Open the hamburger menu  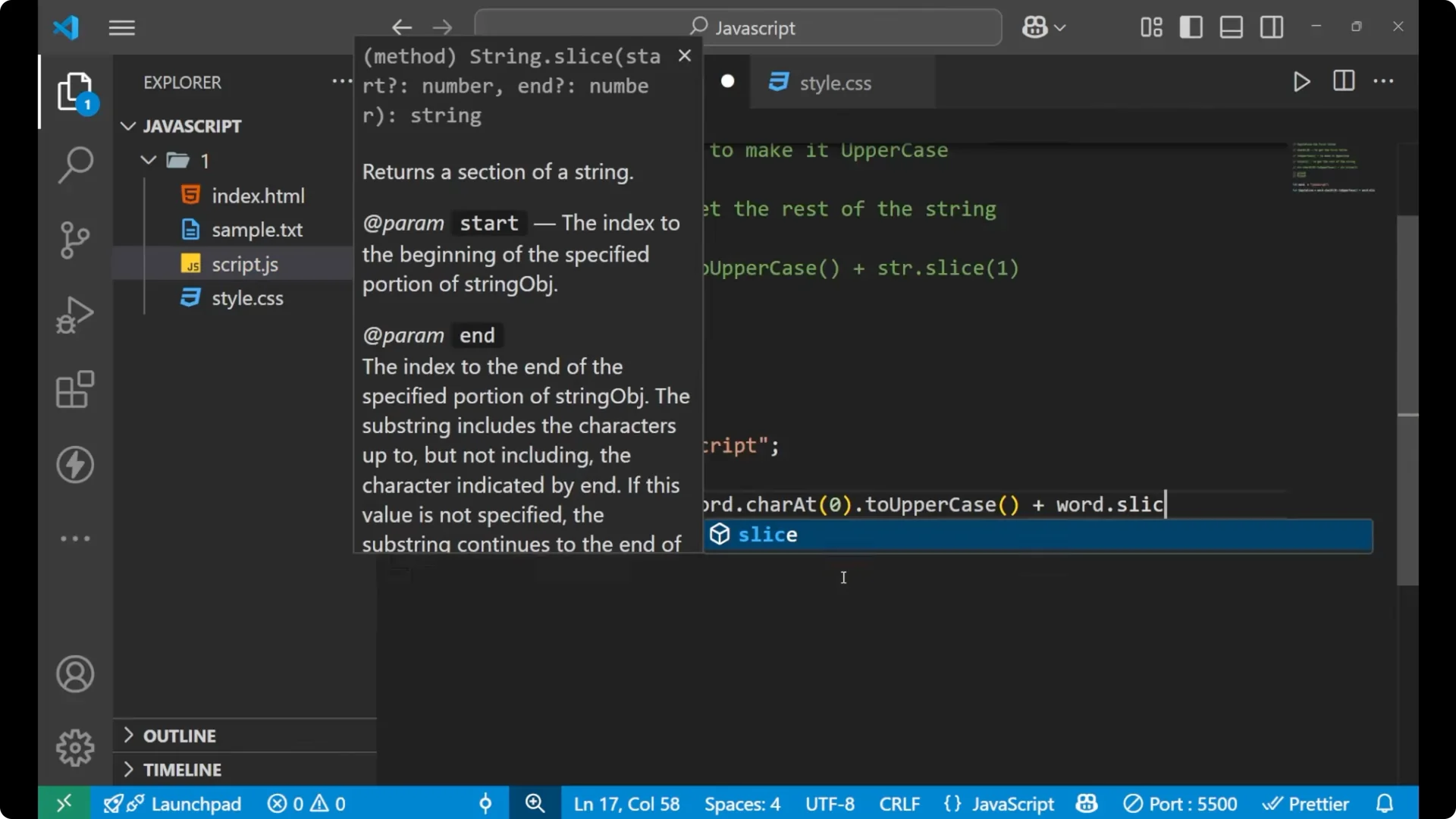(x=121, y=27)
